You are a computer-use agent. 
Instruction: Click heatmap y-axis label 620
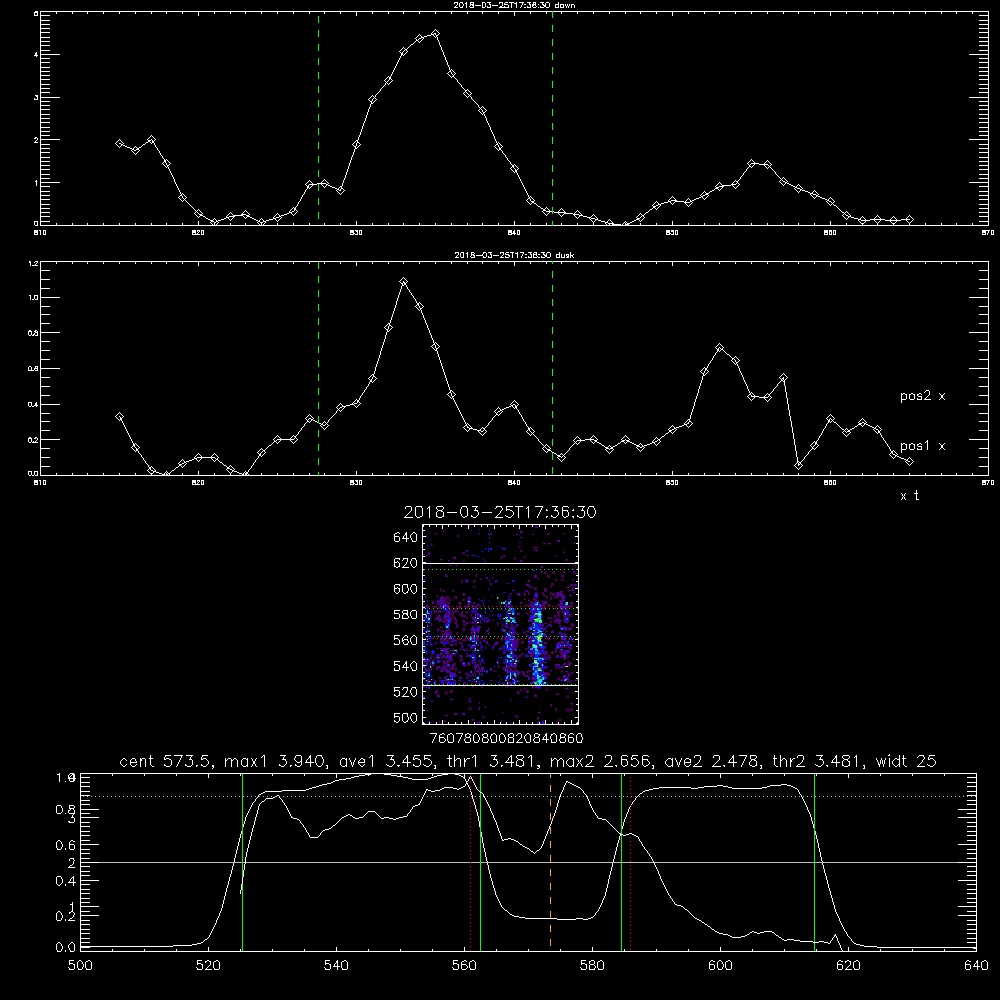pos(406,563)
